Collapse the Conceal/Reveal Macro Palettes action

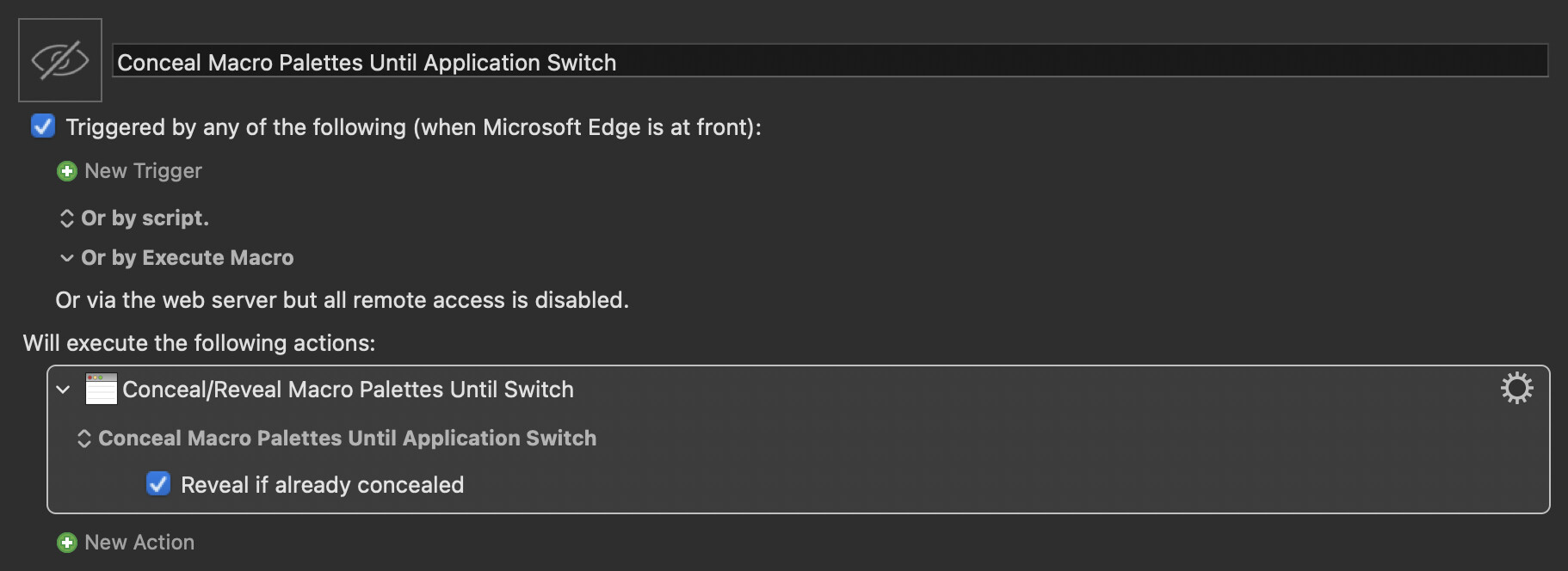63,390
